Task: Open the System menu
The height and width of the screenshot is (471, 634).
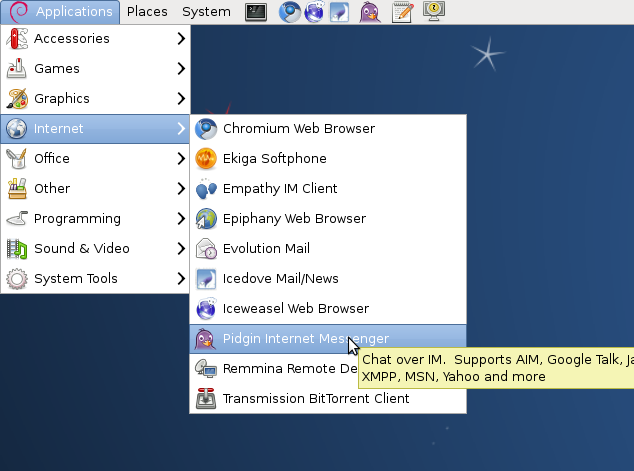Action: coord(206,12)
